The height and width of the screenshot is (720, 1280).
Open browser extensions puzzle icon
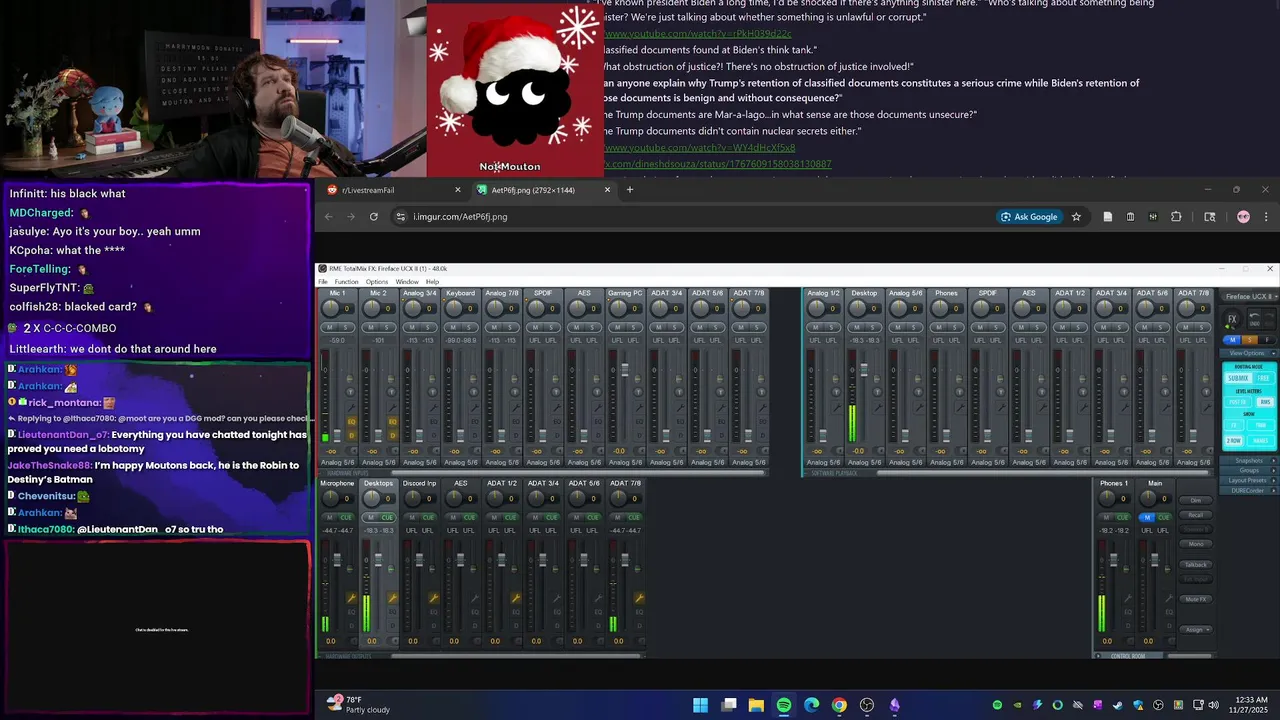(x=1176, y=216)
